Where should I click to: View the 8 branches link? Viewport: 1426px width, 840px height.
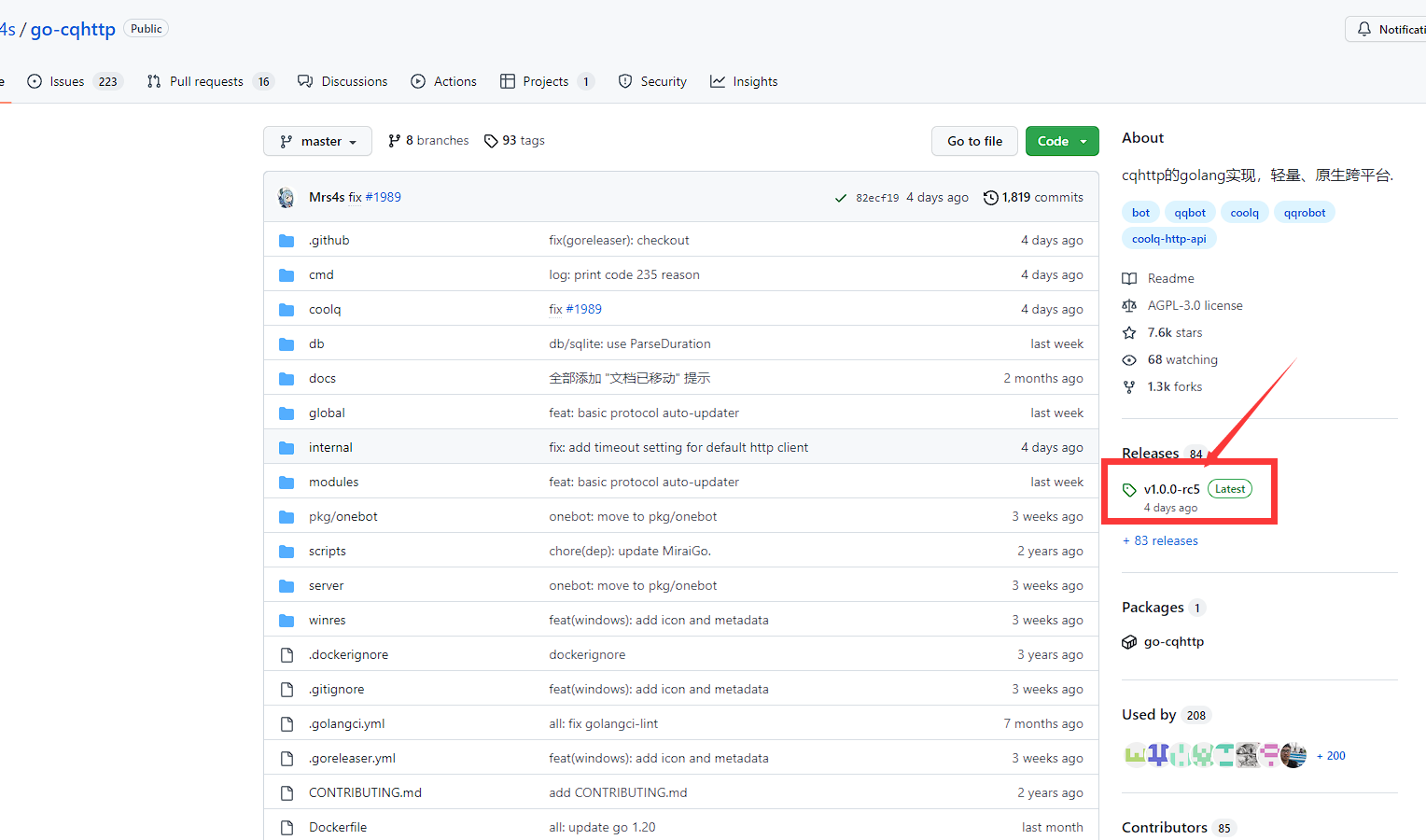tap(428, 141)
